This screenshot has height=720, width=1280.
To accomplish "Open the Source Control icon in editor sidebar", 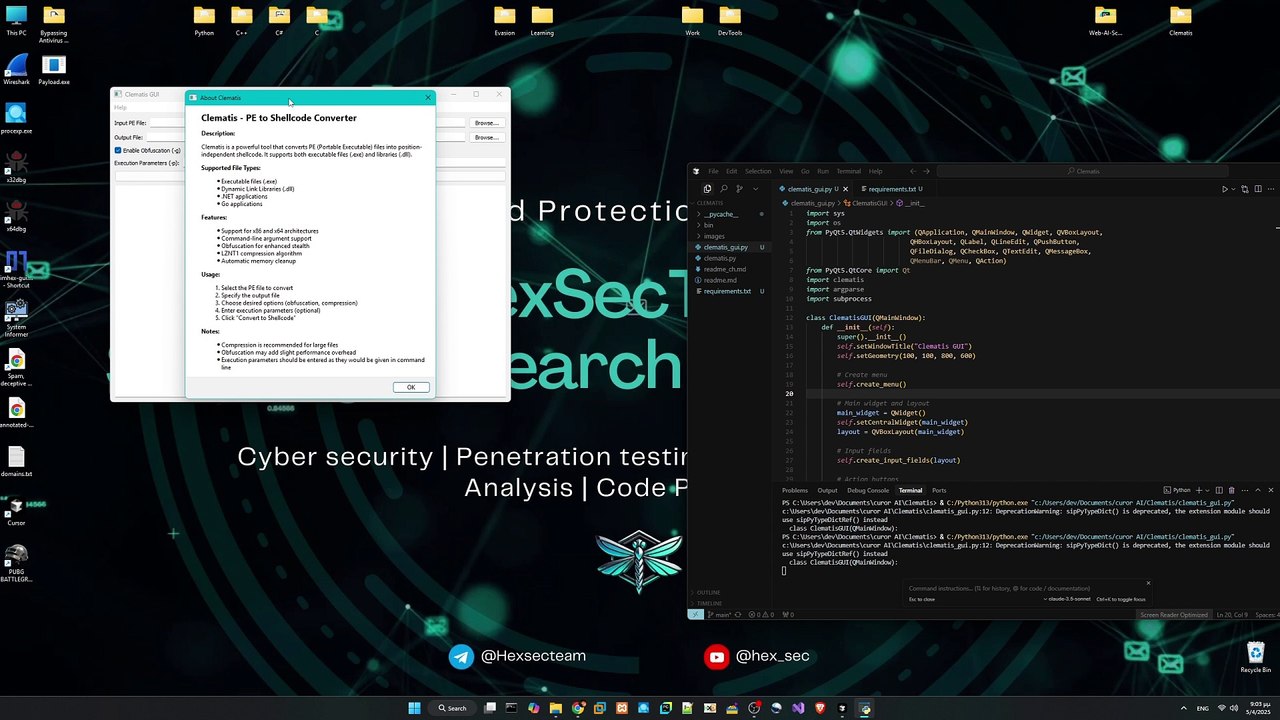I will pos(739,189).
